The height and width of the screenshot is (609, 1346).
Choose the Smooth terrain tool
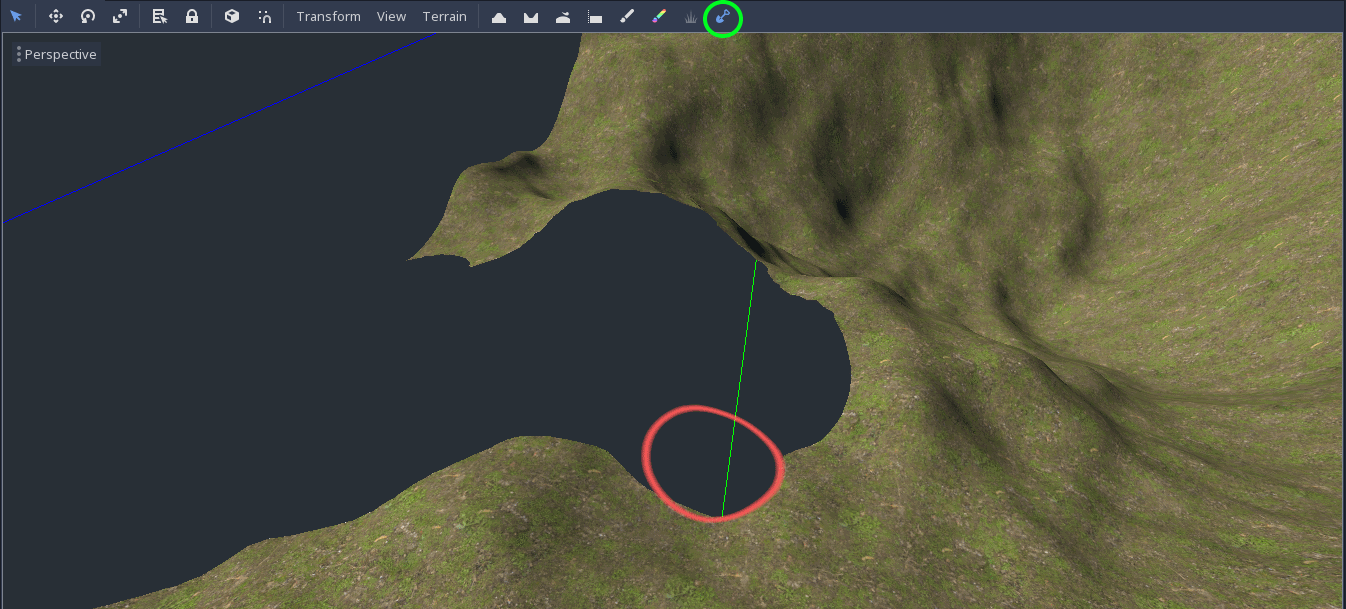[x=563, y=16]
